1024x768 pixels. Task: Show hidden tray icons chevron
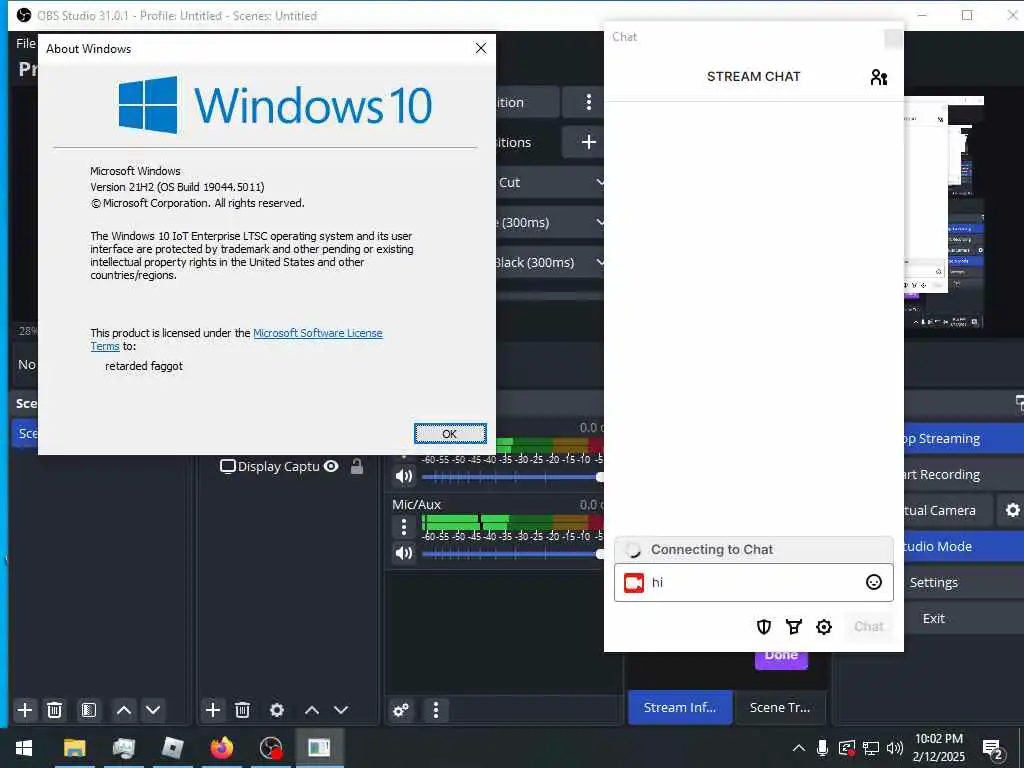pyautogui.click(x=799, y=748)
